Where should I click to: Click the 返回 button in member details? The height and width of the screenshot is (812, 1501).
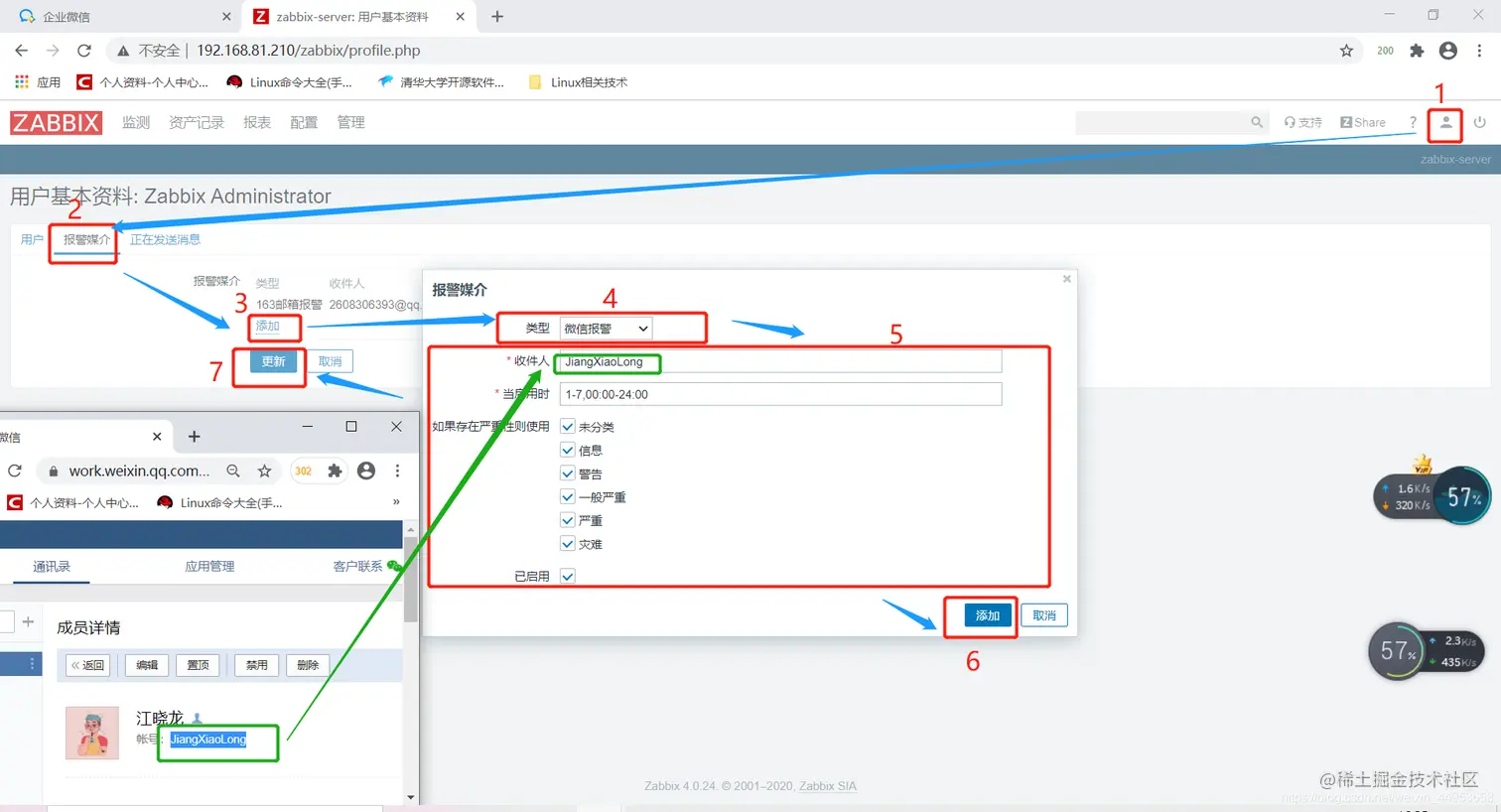point(87,665)
